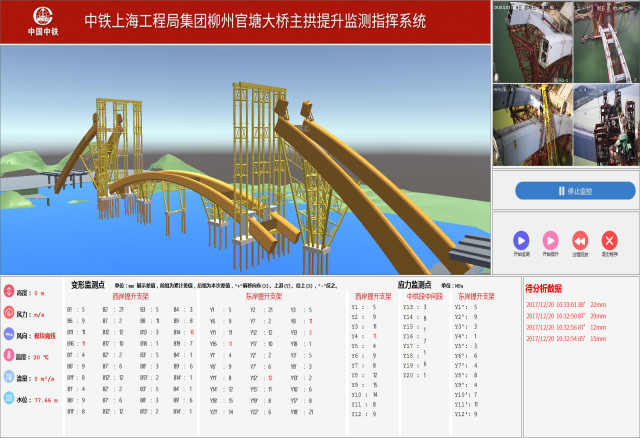Click the Y21 : 14 deformation reading
Screen dimensions: 640x438
click(222, 412)
